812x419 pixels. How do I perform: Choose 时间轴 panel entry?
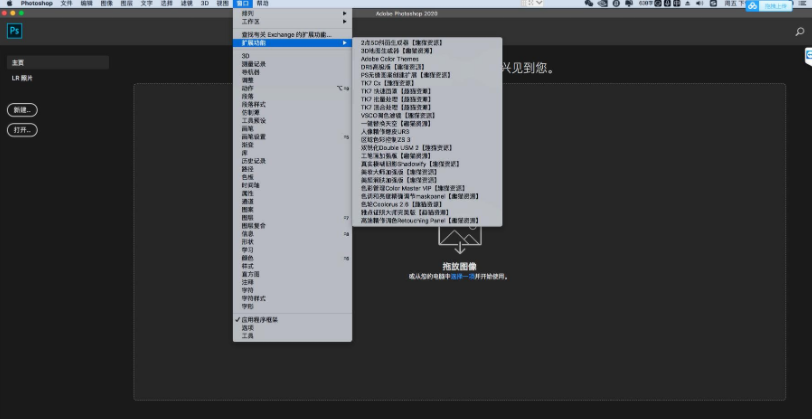(292, 185)
